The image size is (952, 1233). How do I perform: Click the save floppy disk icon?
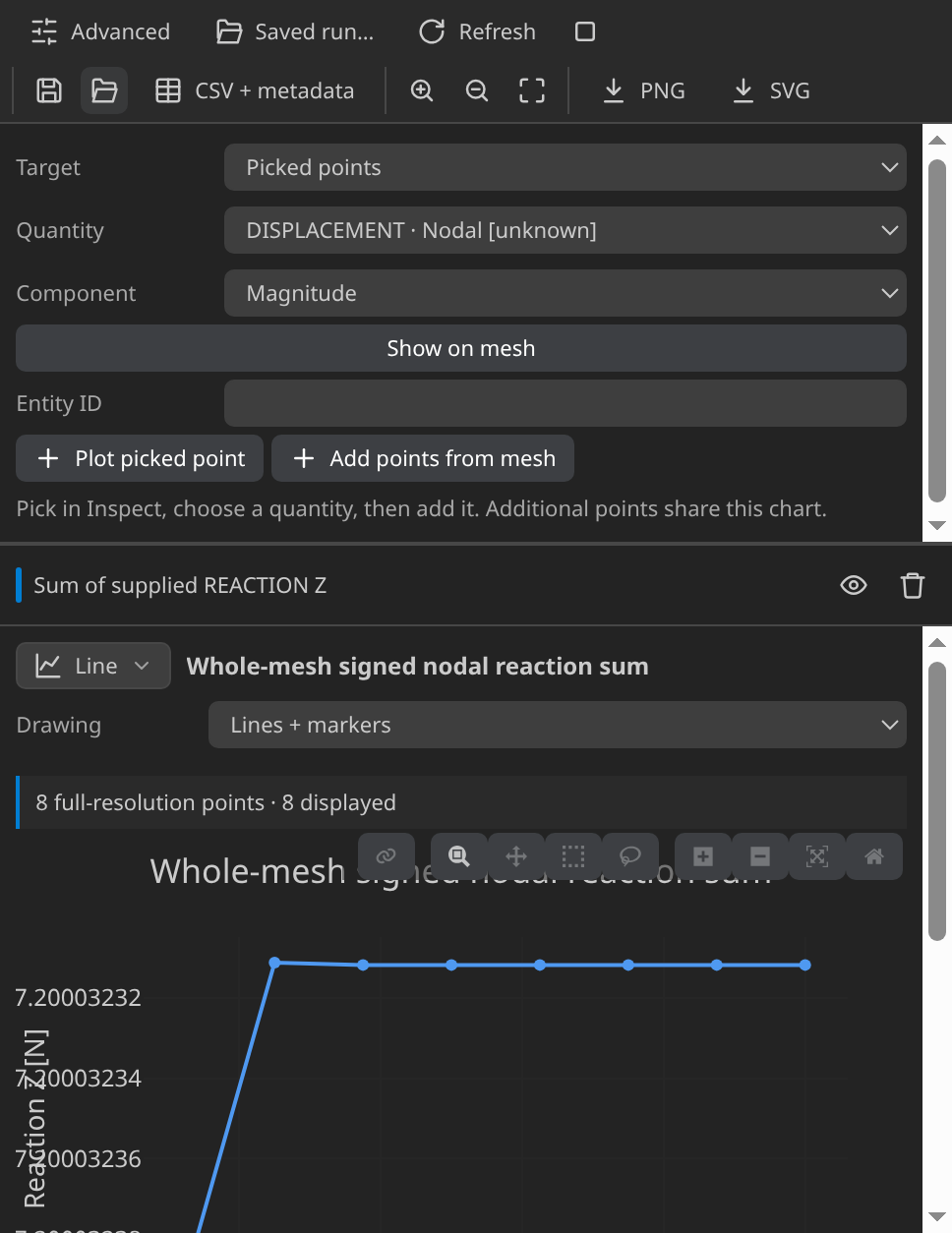tap(49, 90)
